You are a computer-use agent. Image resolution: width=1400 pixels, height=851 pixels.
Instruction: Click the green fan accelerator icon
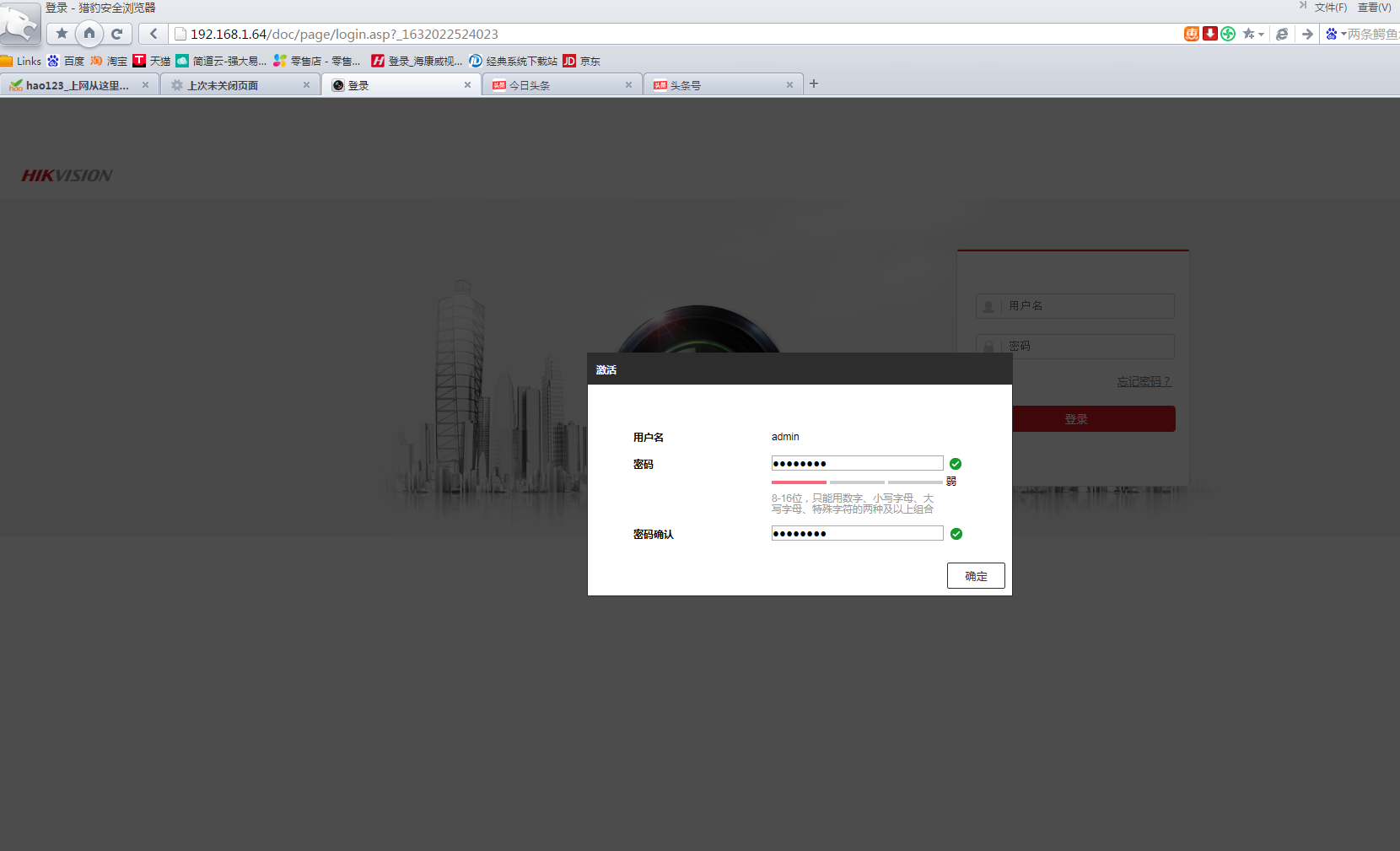tap(1228, 34)
